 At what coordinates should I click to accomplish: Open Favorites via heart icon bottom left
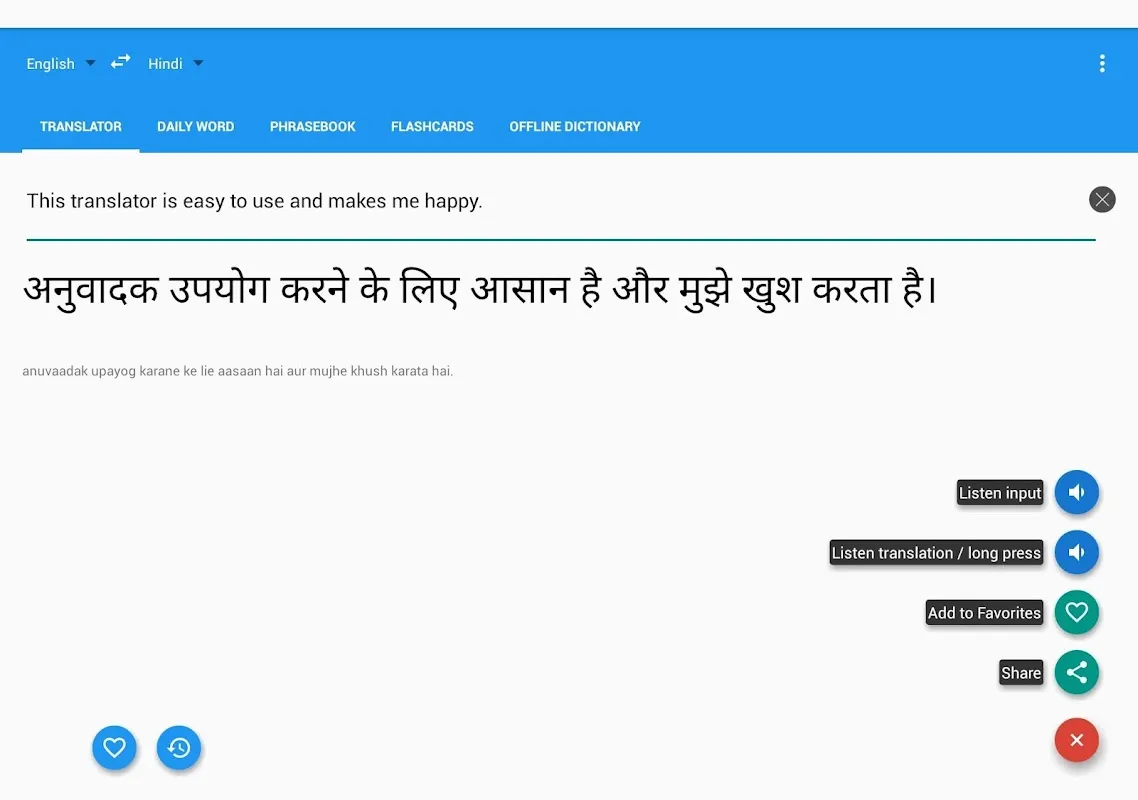[x=114, y=747]
